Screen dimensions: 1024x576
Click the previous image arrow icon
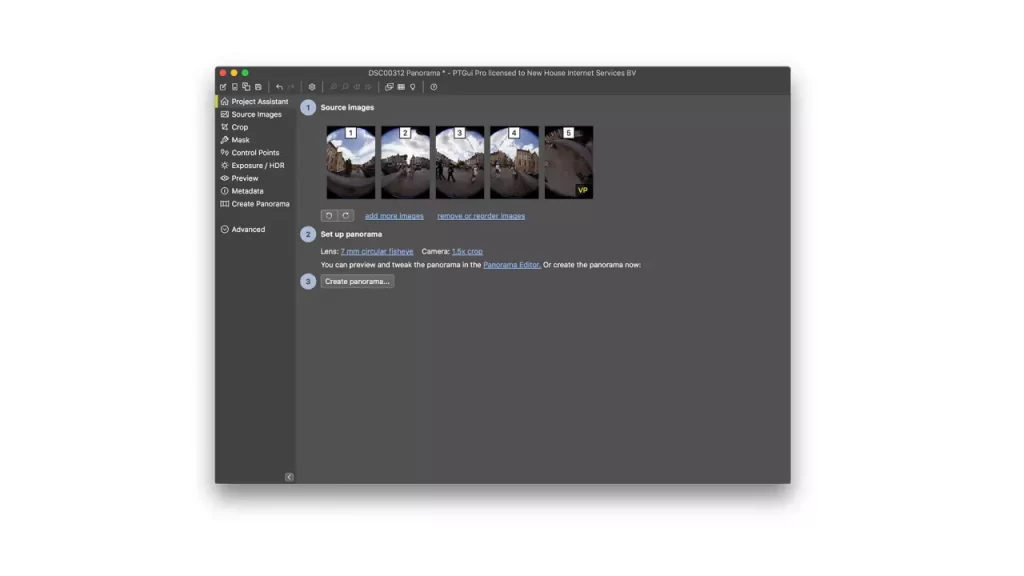pyautogui.click(x=357, y=87)
